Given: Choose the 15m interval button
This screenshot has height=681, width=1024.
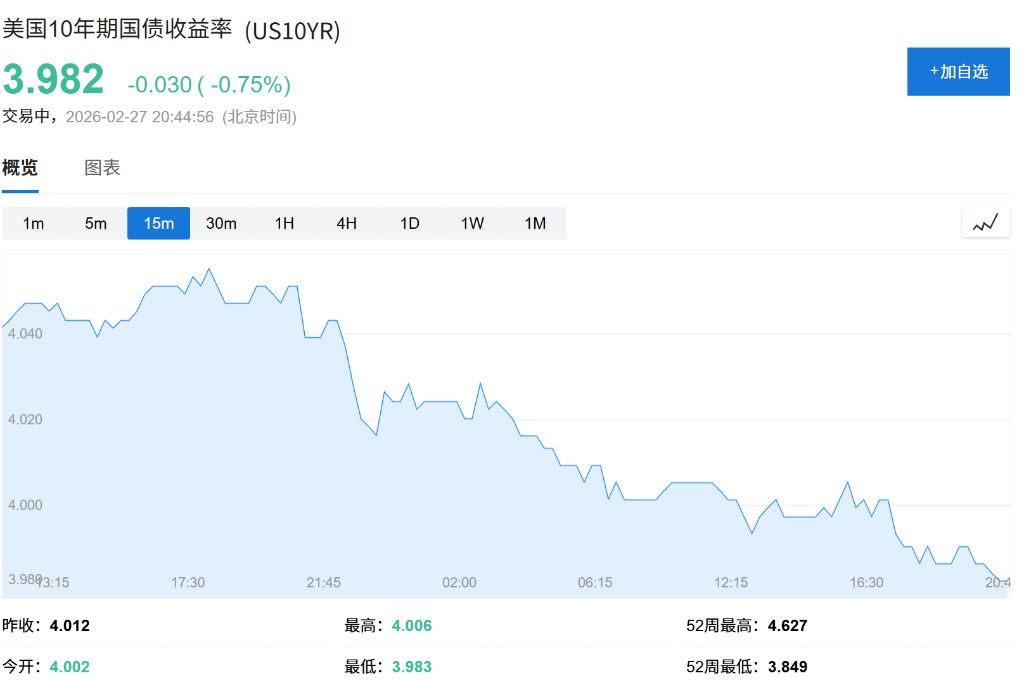Looking at the screenshot, I should click(x=158, y=223).
